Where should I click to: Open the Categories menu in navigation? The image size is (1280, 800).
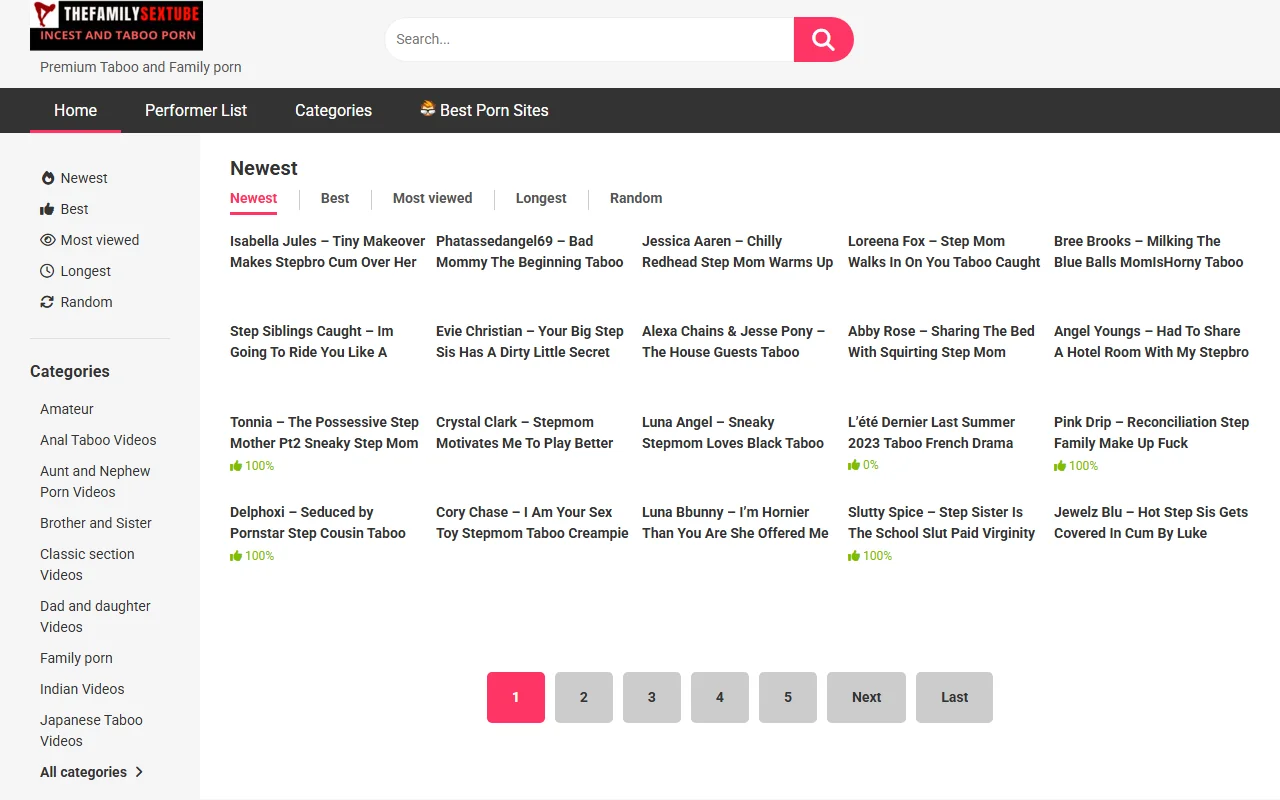pyautogui.click(x=333, y=110)
